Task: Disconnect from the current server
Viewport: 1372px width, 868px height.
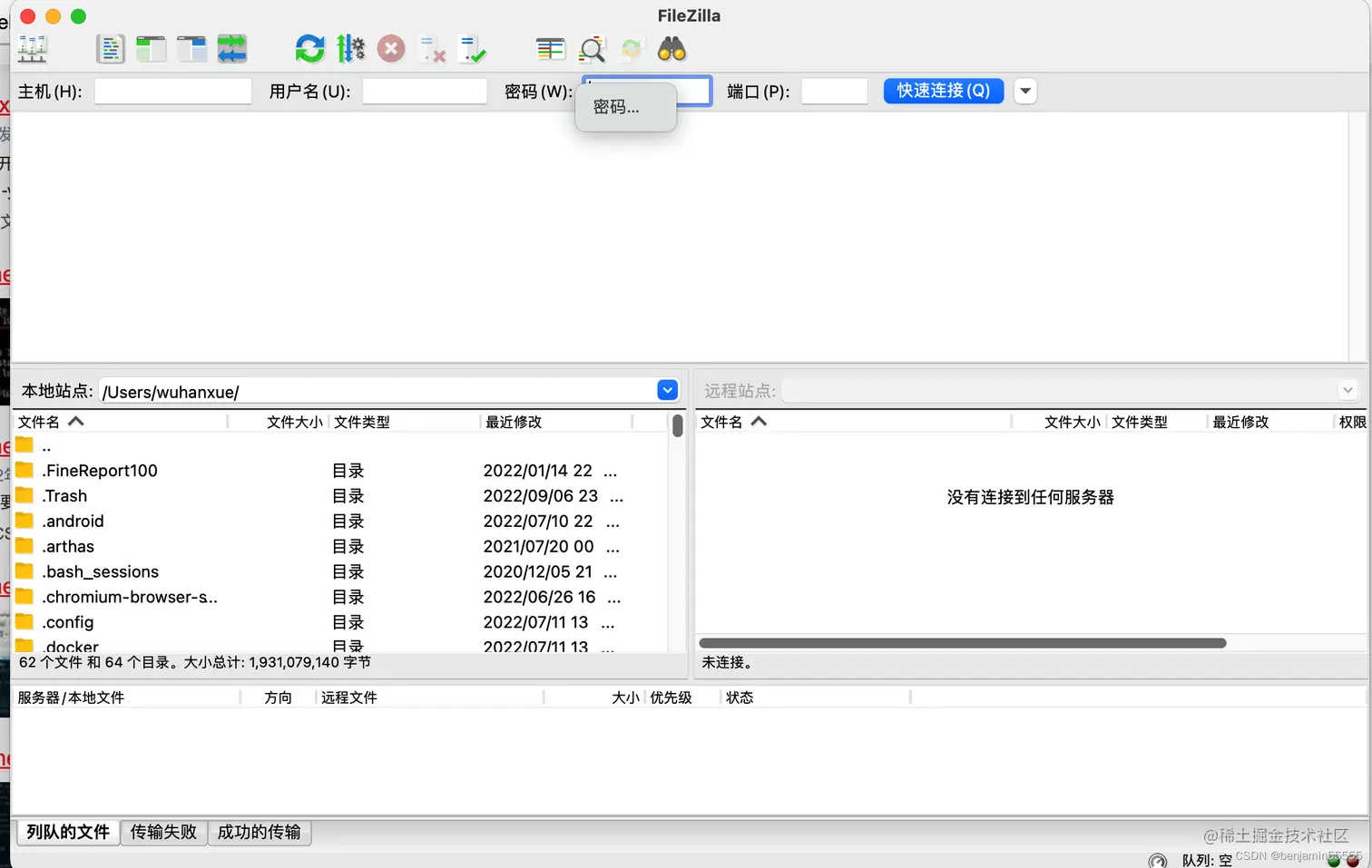Action: coord(432,49)
